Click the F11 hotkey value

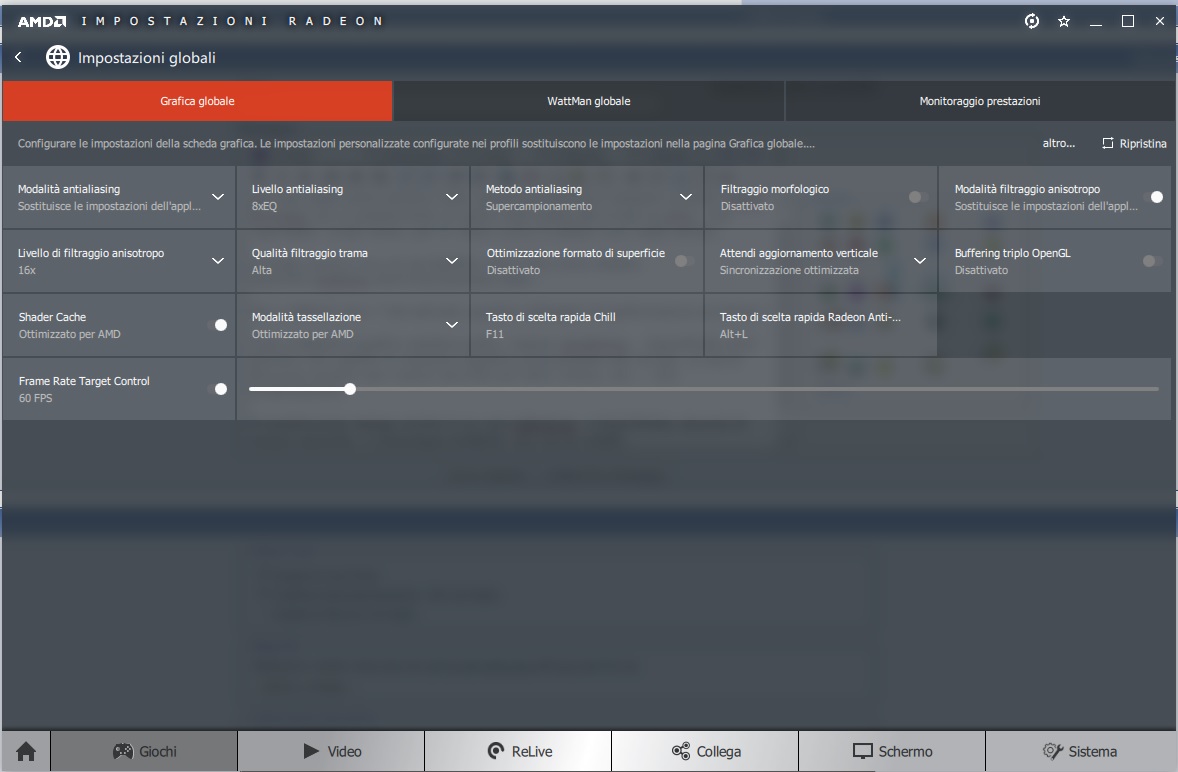tap(494, 333)
